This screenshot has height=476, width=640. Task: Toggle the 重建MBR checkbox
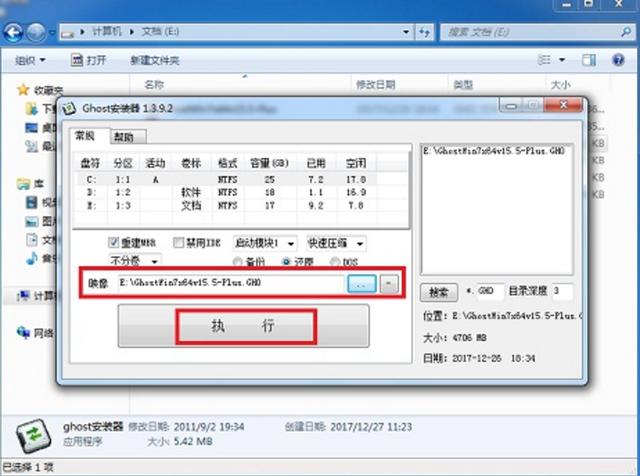(x=113, y=242)
